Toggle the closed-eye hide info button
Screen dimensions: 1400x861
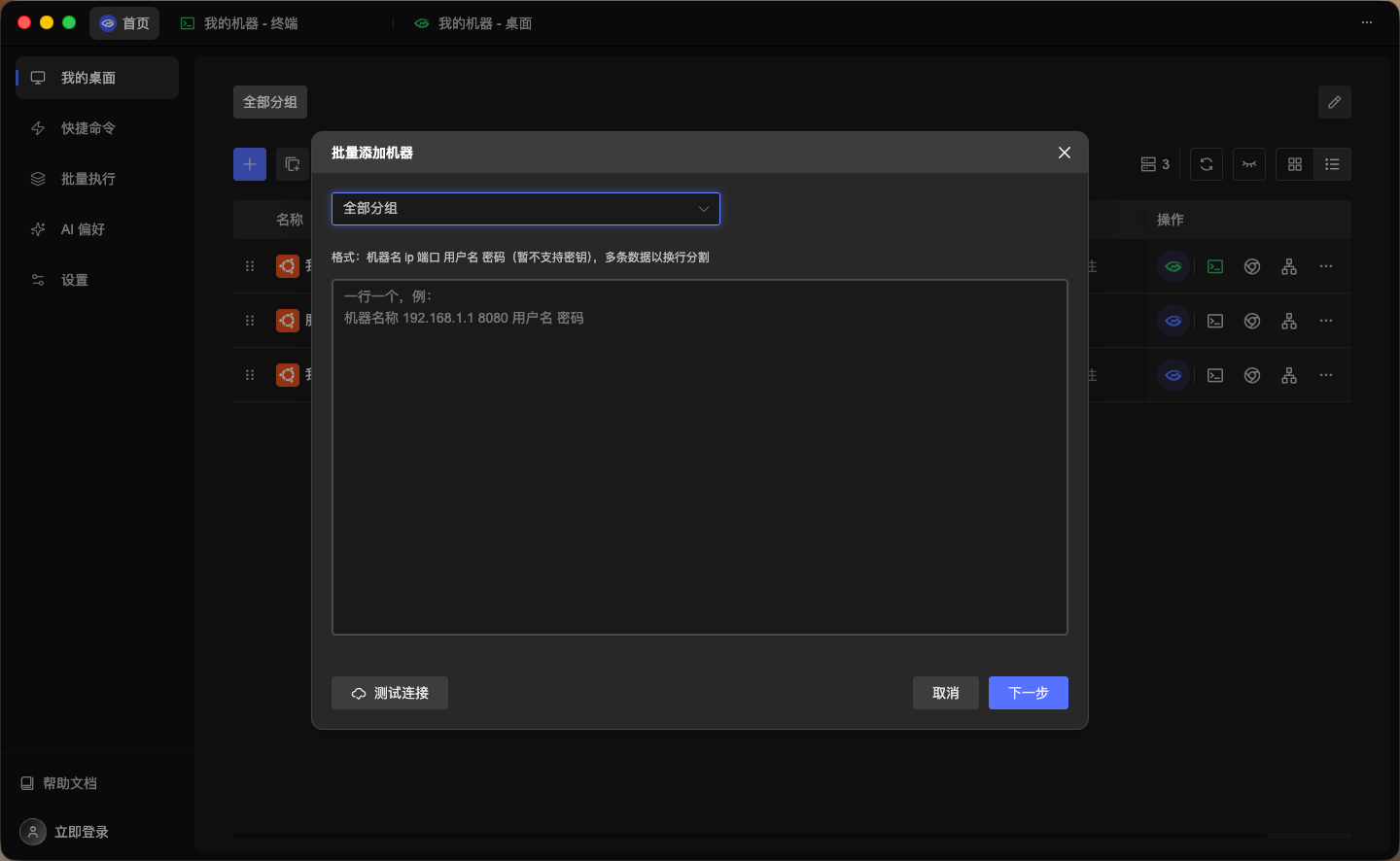point(1249,164)
